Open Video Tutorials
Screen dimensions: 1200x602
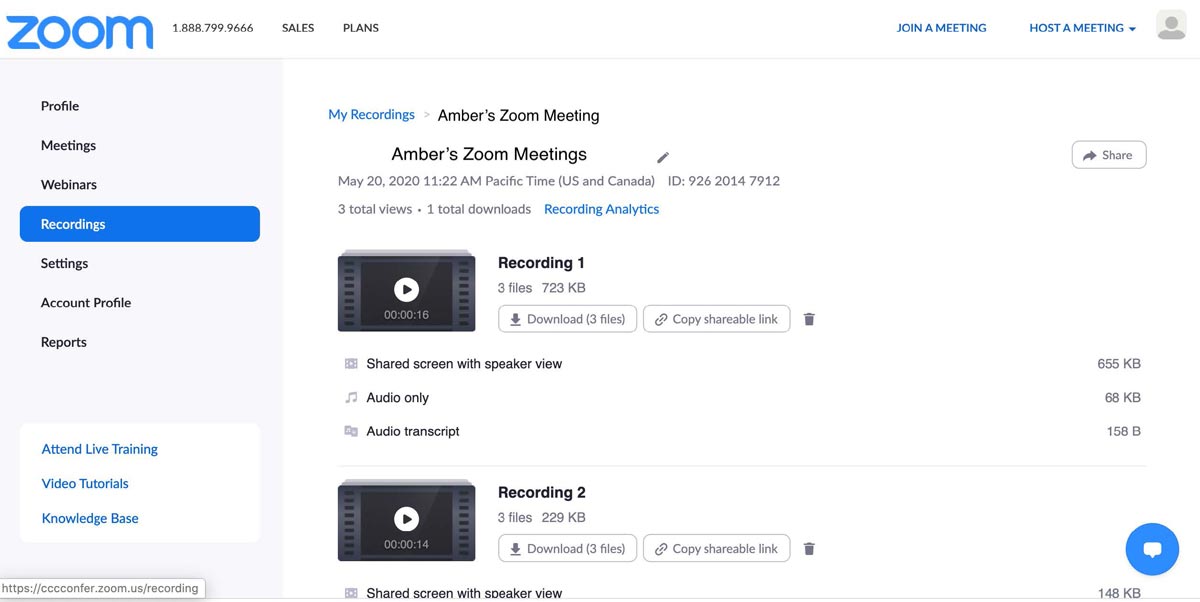[x=84, y=483]
